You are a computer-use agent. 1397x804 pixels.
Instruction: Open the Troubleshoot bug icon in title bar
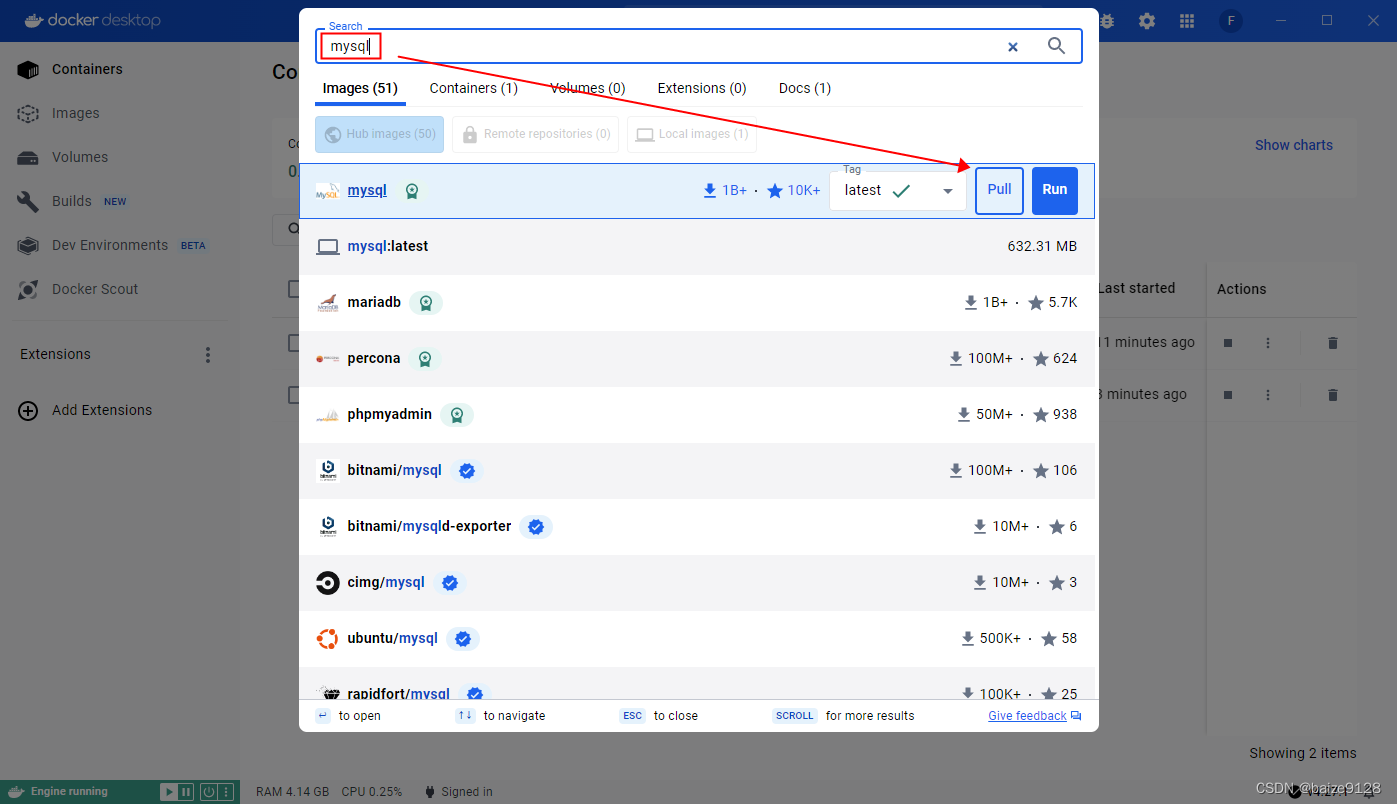point(1107,21)
